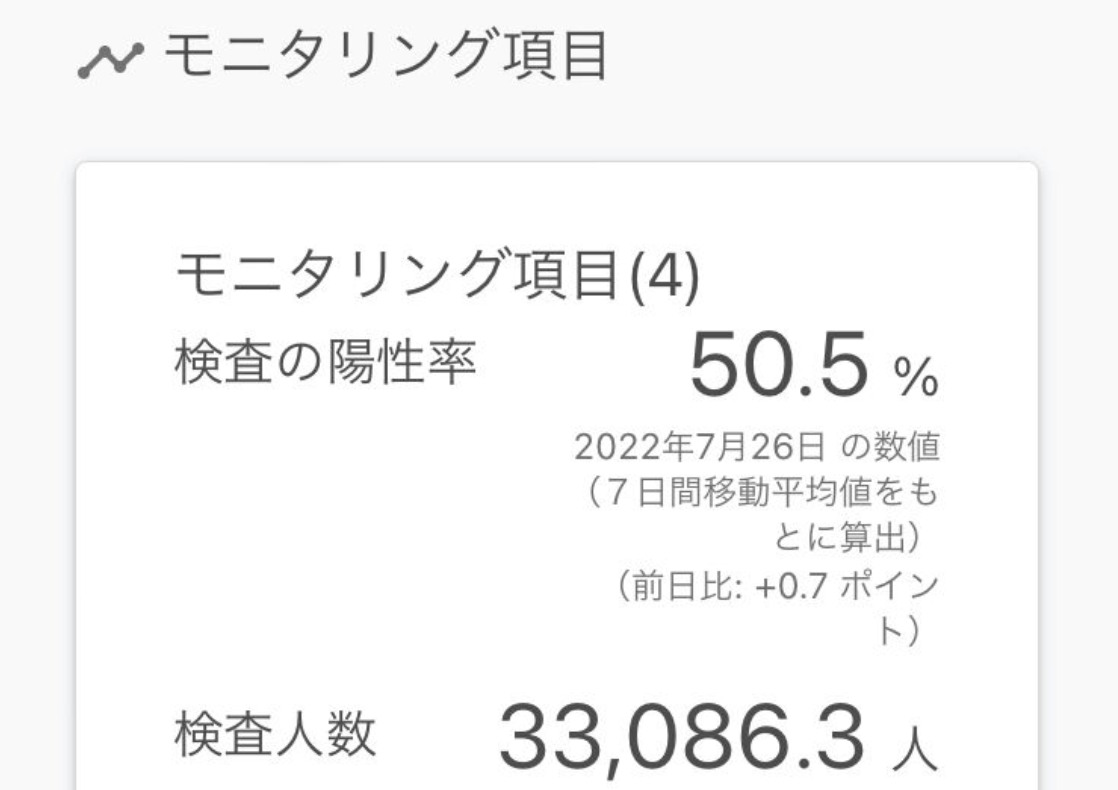Select the 2022年7月26日 の数値 date text

tap(757, 448)
